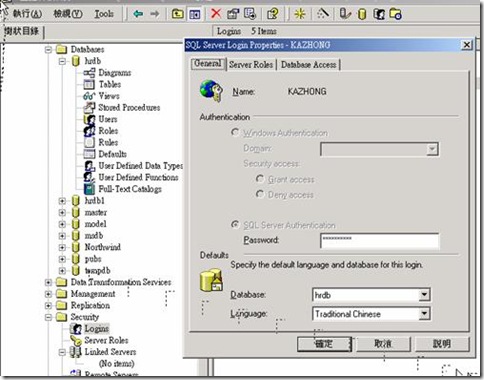Expand the master database node
Viewport: 484px width, 380px height.
tap(62, 213)
